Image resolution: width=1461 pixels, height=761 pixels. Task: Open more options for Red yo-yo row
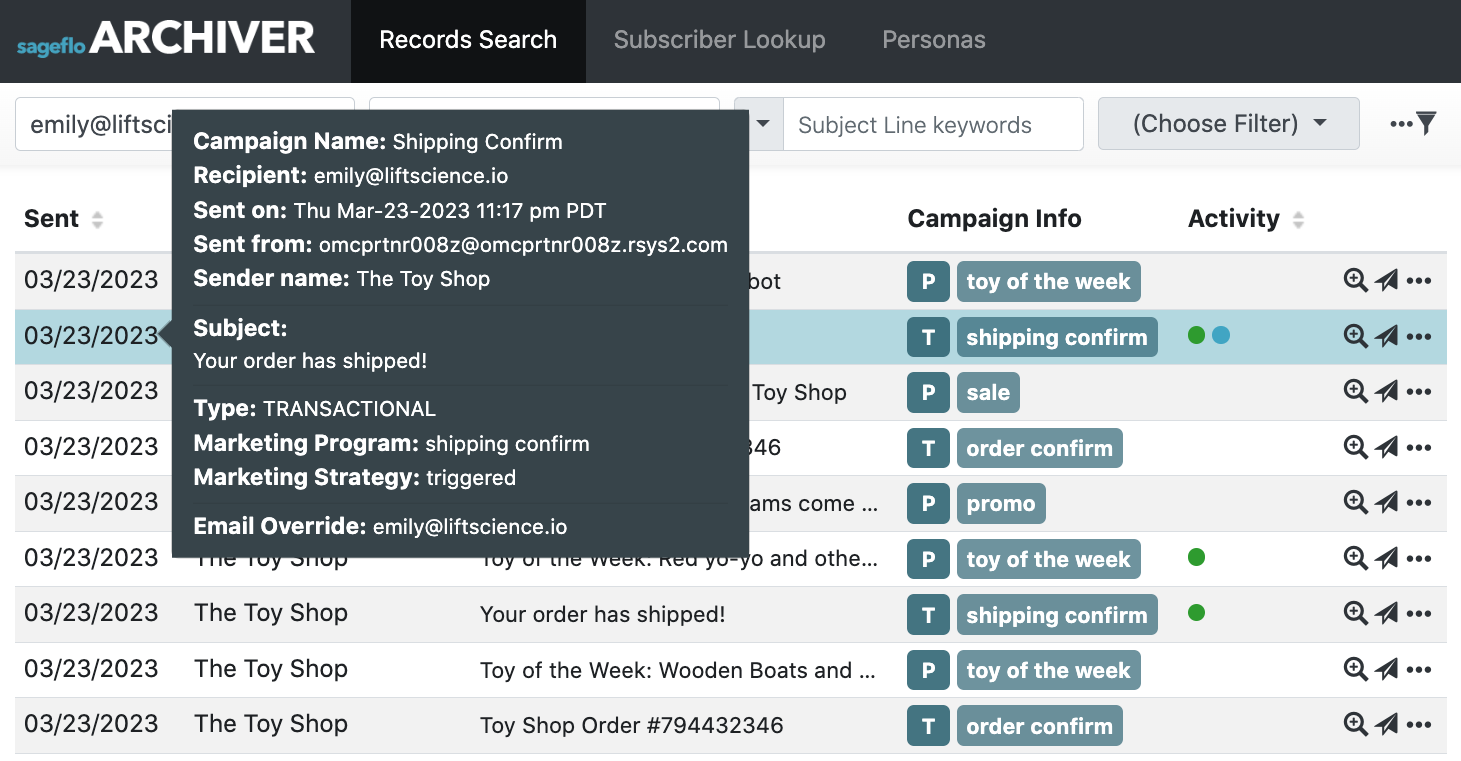point(1419,558)
